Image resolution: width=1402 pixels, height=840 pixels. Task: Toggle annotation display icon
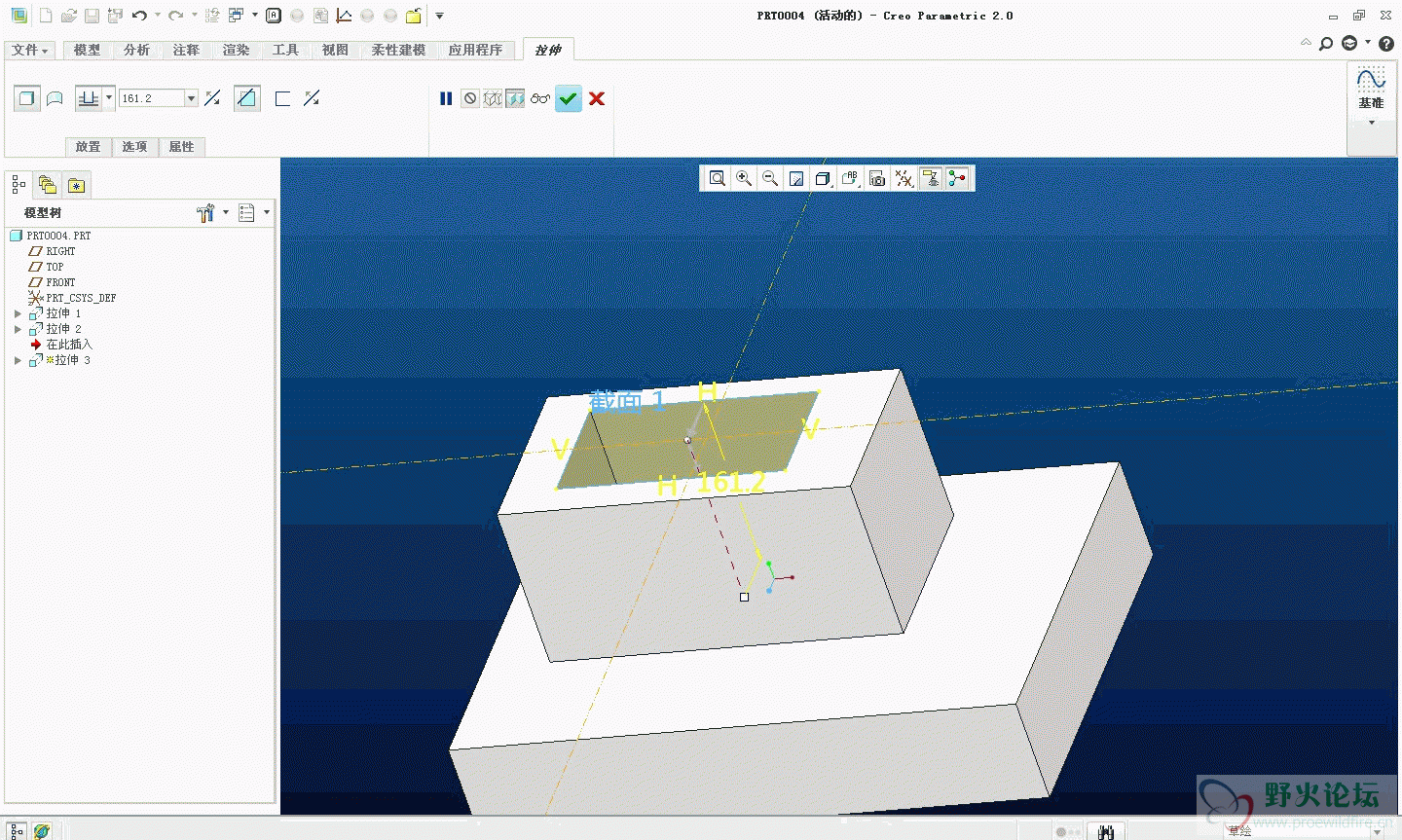click(x=931, y=178)
